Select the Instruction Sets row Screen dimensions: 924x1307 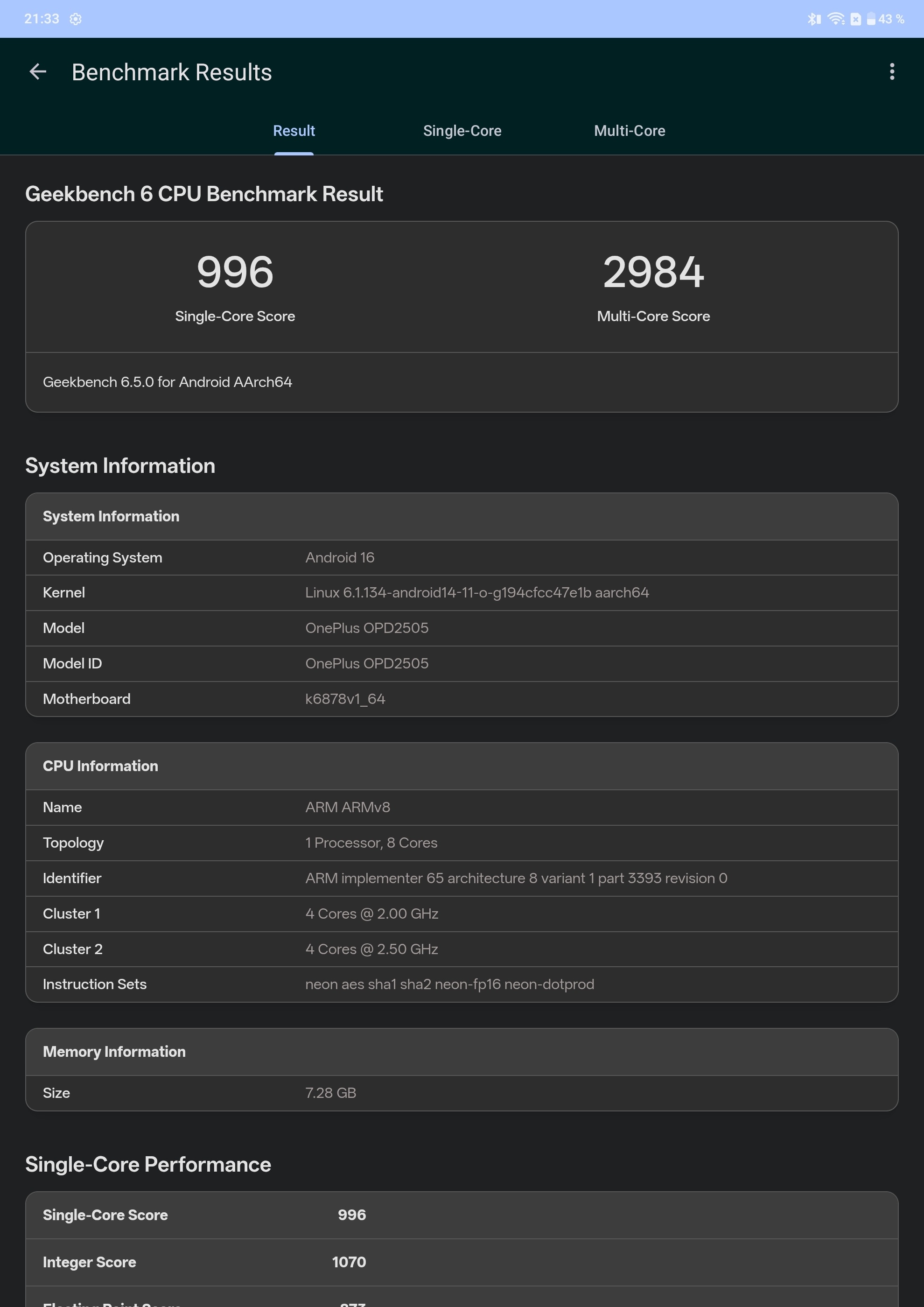(461, 984)
